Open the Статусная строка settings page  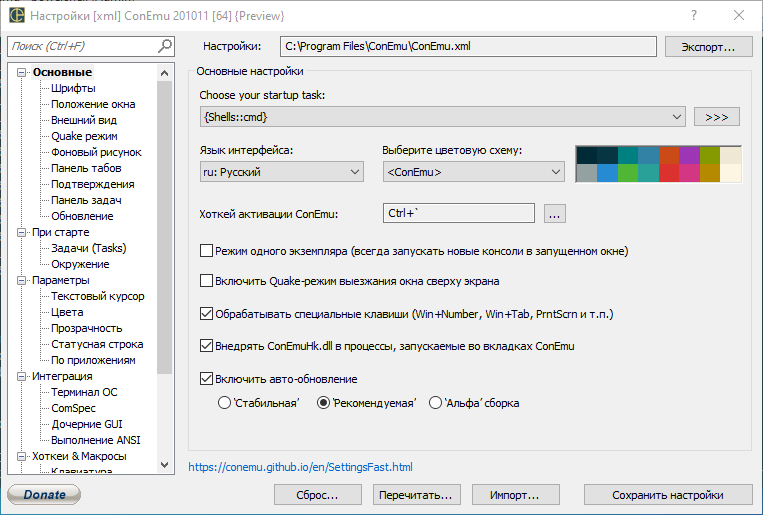(97, 344)
